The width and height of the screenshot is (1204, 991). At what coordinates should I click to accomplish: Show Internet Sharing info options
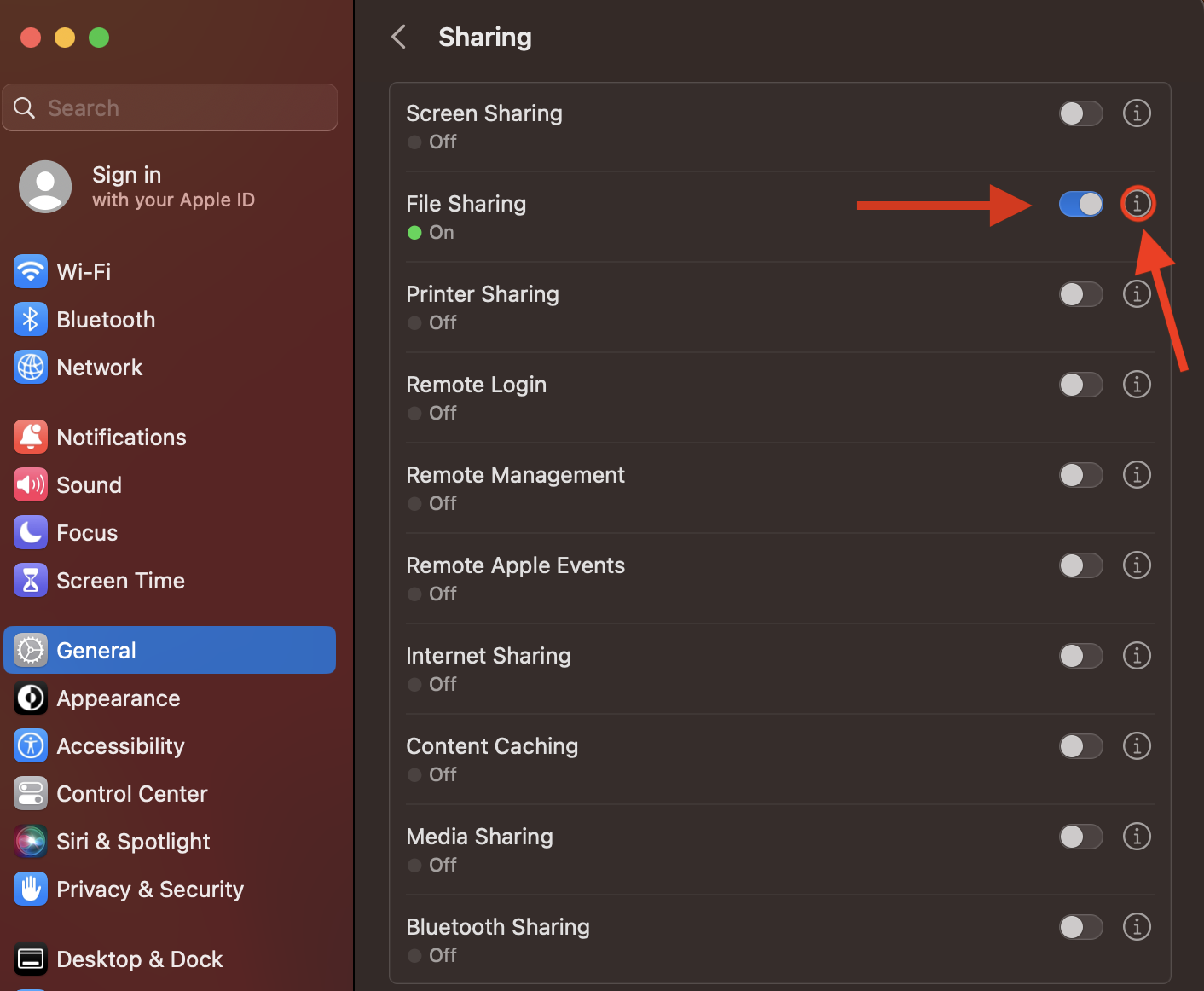[x=1137, y=656]
